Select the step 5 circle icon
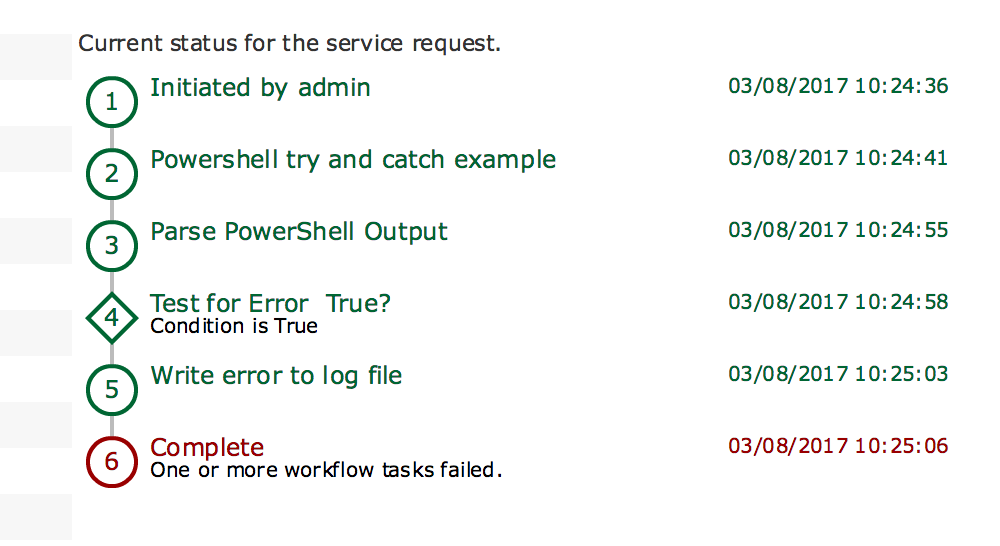1000x546 pixels. 112,390
